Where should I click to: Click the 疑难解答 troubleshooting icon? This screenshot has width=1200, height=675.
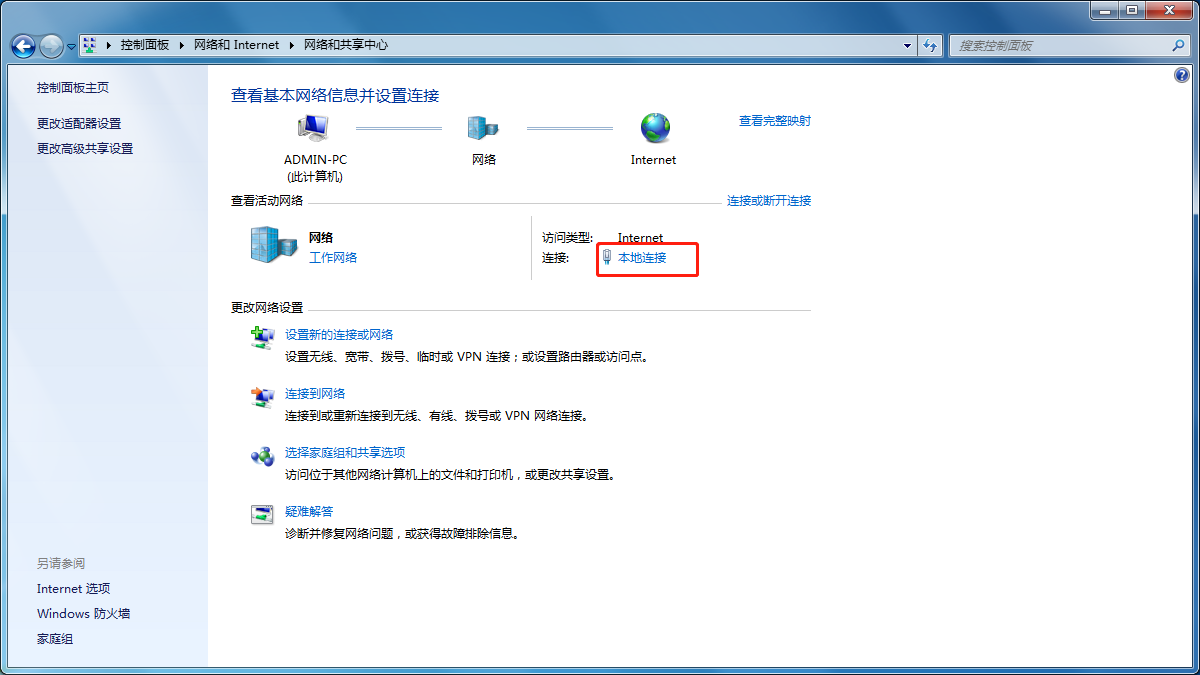click(x=262, y=513)
